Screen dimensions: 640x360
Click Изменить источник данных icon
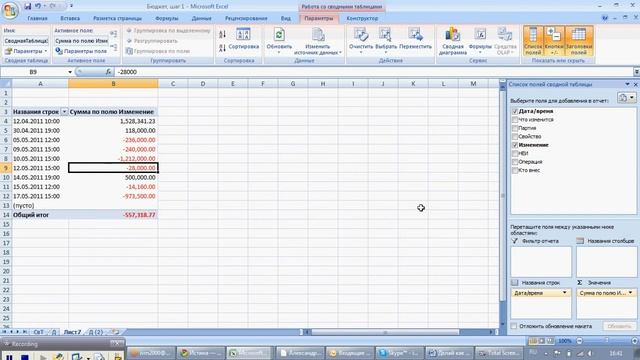[x=318, y=34]
